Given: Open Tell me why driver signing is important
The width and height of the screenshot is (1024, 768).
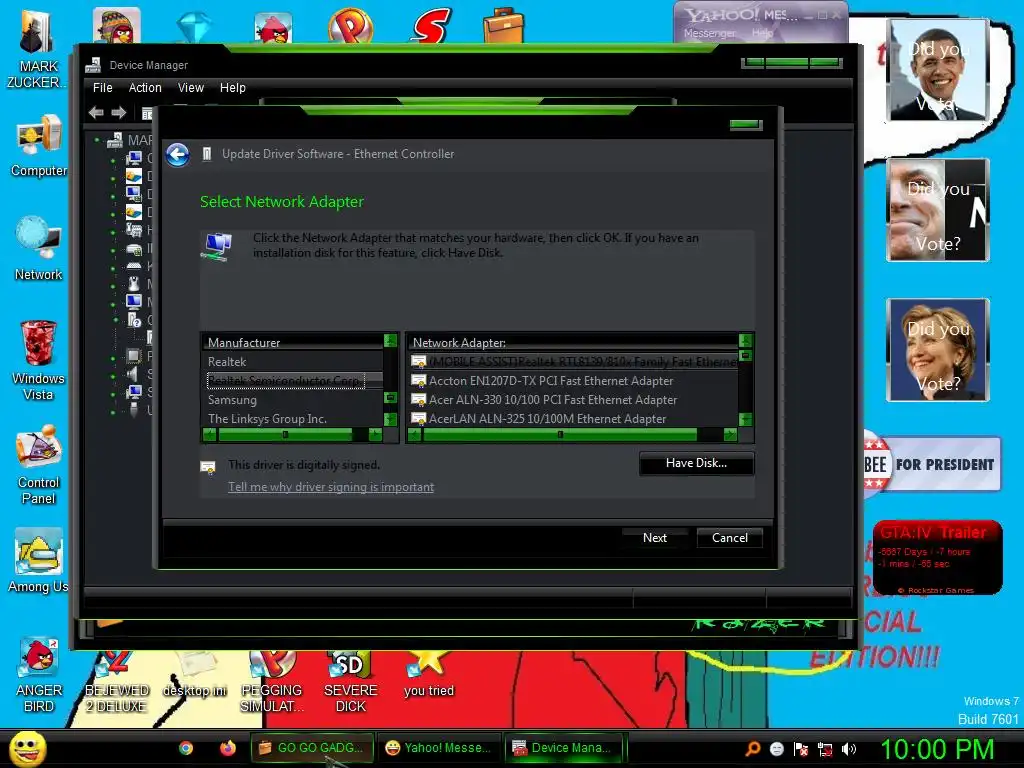Looking at the screenshot, I should click(330, 487).
